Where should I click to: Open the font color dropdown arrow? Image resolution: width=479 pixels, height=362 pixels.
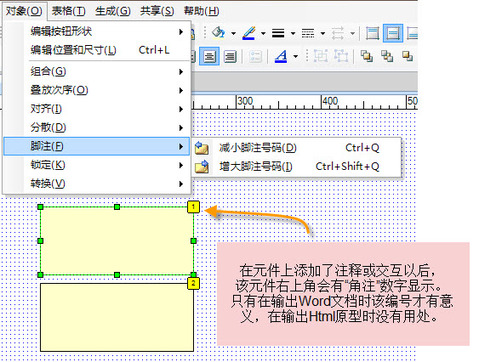pyautogui.click(x=296, y=56)
